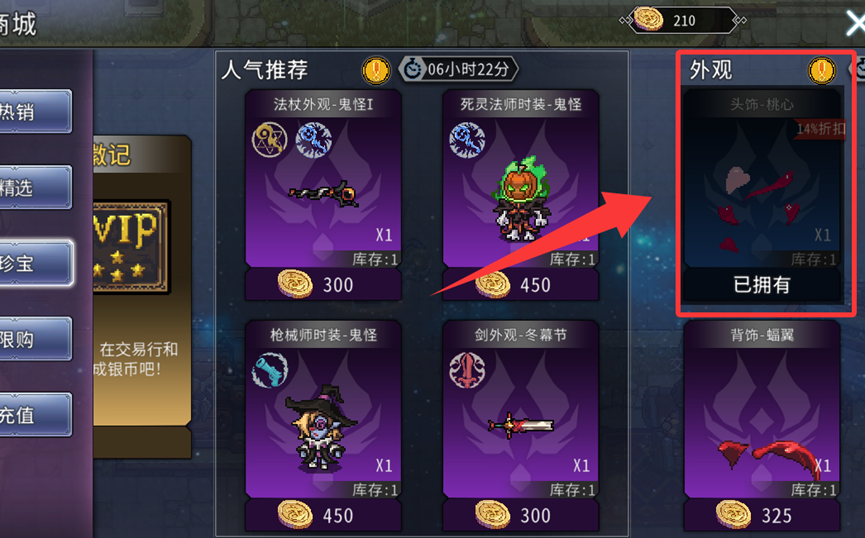Buy 死灵法师时装-鬼怪 for 450 coins
The width and height of the screenshot is (865, 538).
click(x=520, y=285)
